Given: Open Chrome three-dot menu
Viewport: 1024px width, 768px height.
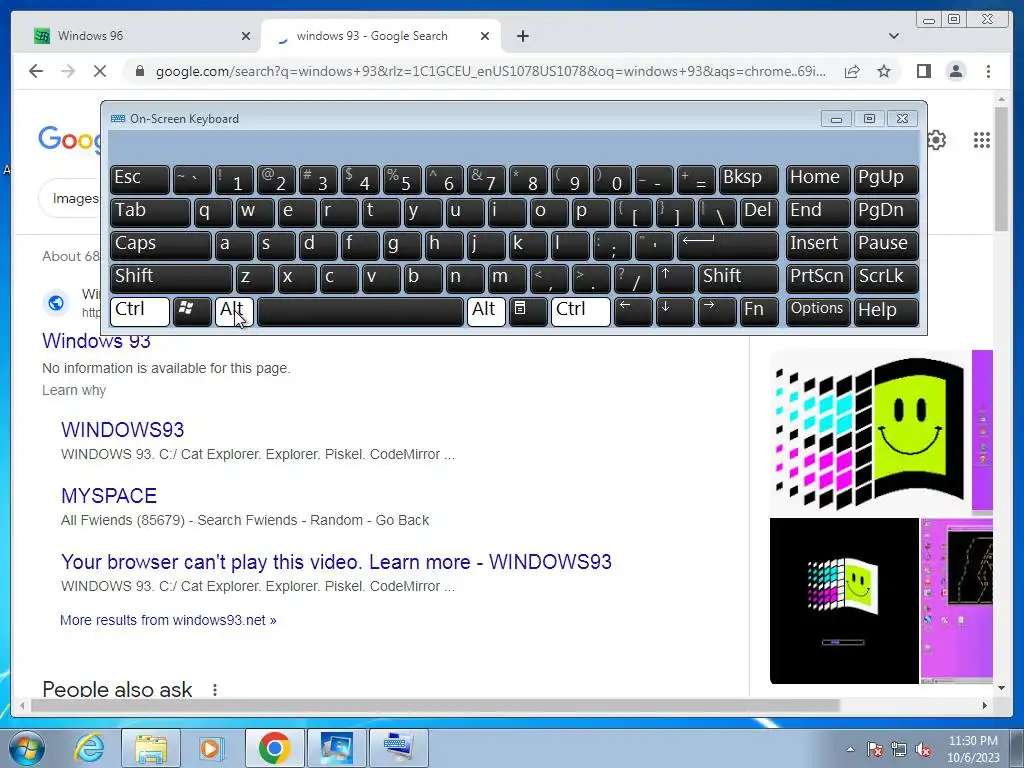Looking at the screenshot, I should click(x=988, y=71).
